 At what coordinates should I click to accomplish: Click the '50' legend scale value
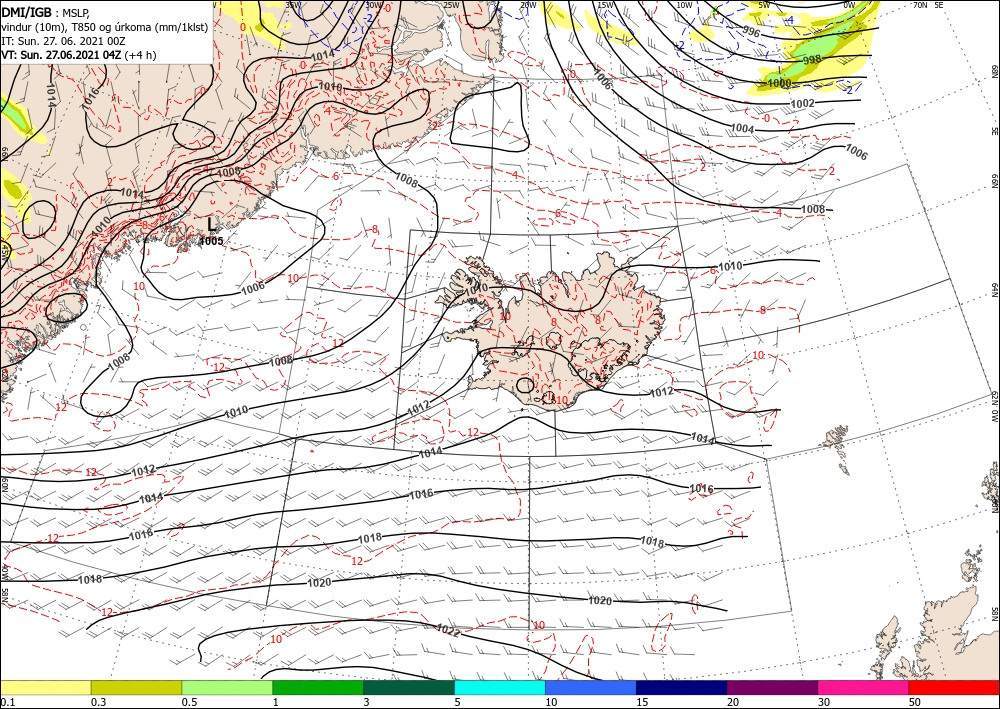(x=915, y=702)
